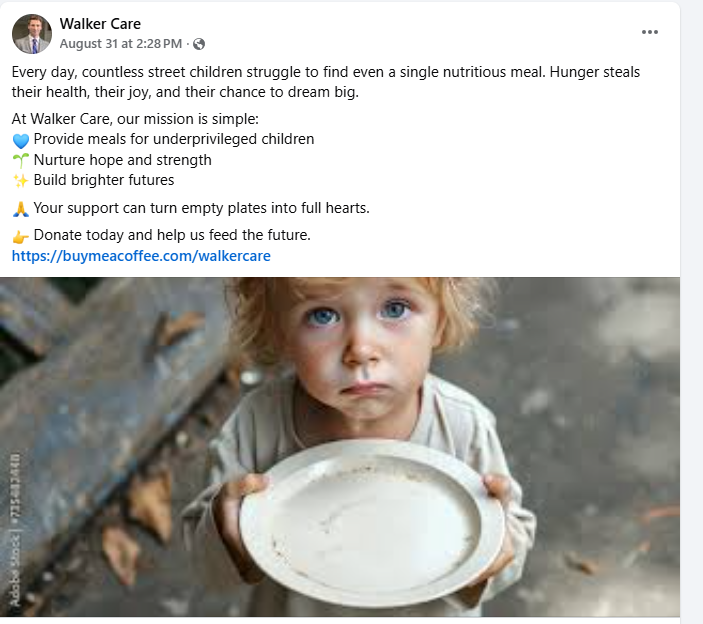This screenshot has width=703, height=624.
Task: Click the Adobe Stock watermark on the photo
Action: [15, 530]
